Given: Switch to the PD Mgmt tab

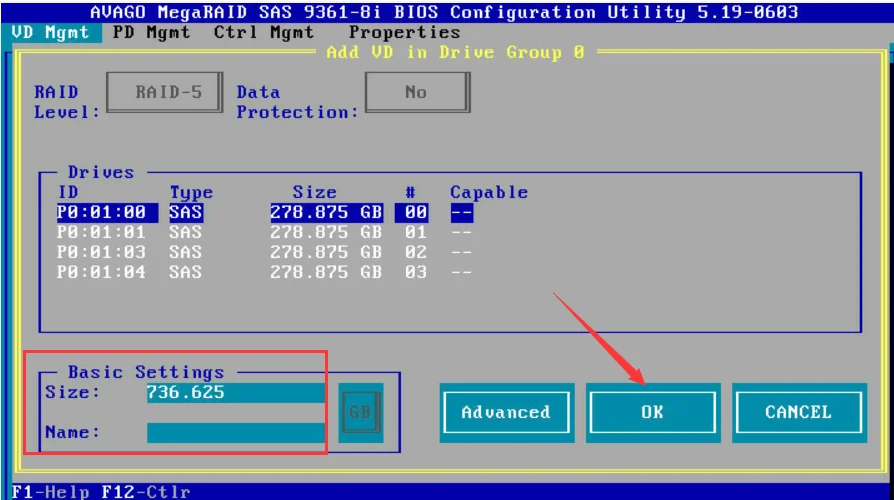Looking at the screenshot, I should (x=151, y=32).
